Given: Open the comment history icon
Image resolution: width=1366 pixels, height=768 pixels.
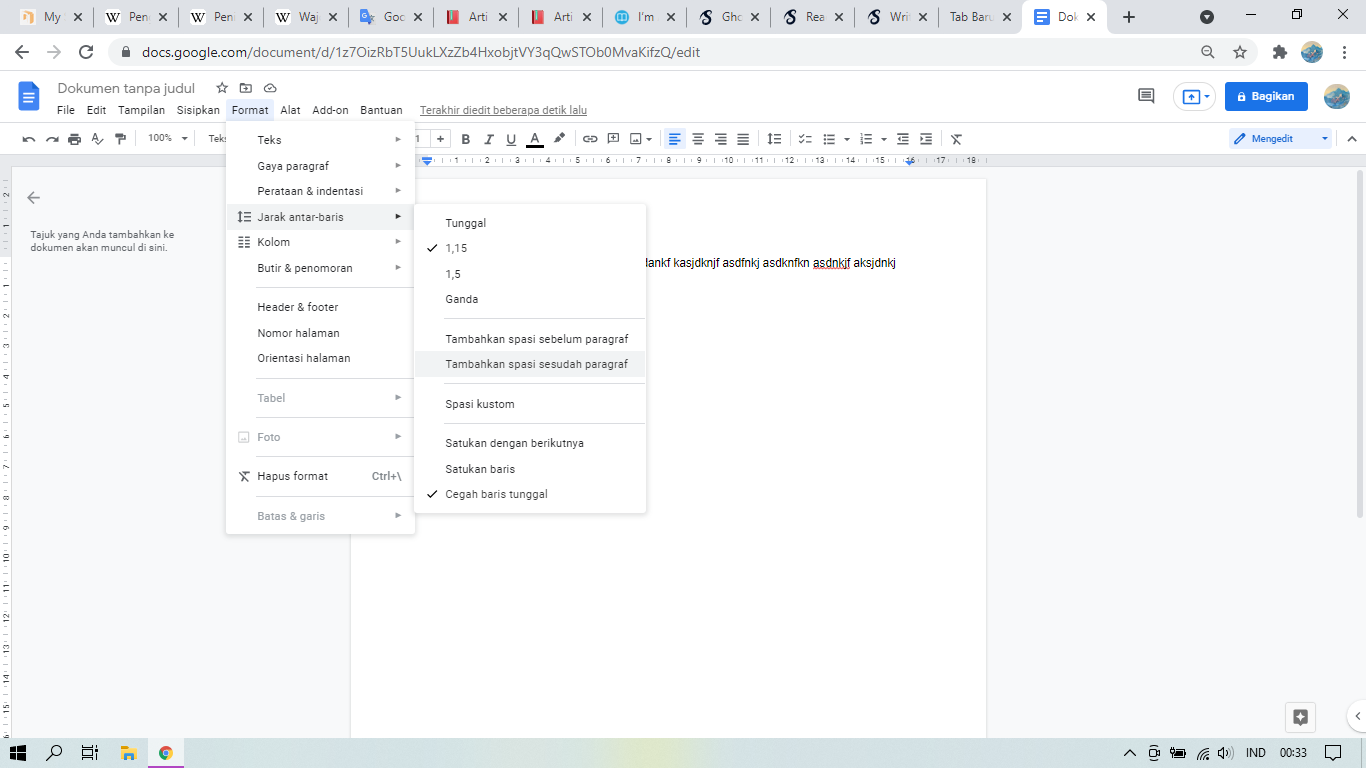Looking at the screenshot, I should pos(1146,96).
